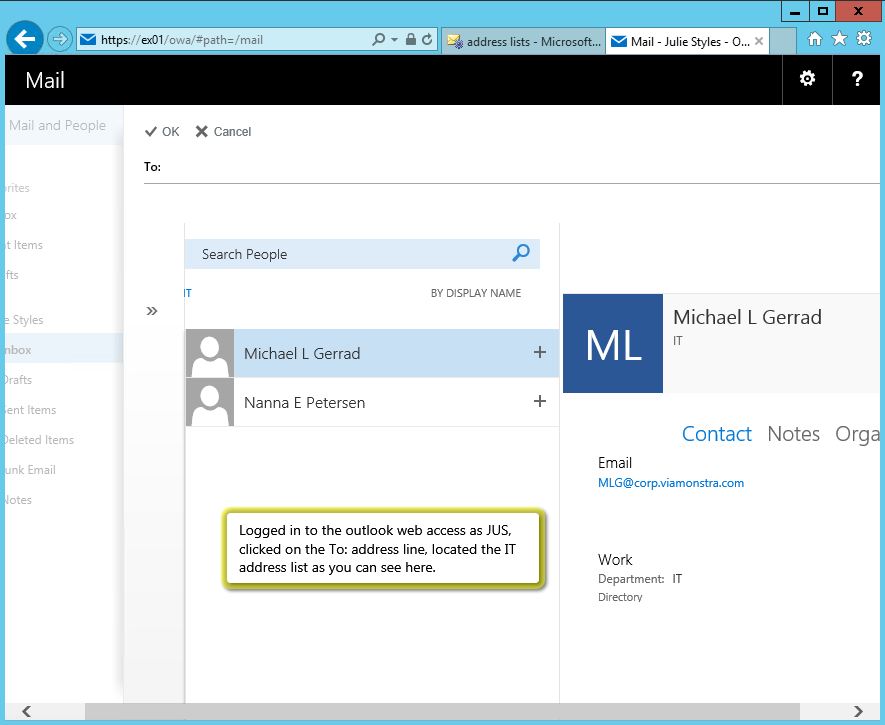This screenshot has width=885, height=725.
Task: Click the OK button
Action: point(162,132)
